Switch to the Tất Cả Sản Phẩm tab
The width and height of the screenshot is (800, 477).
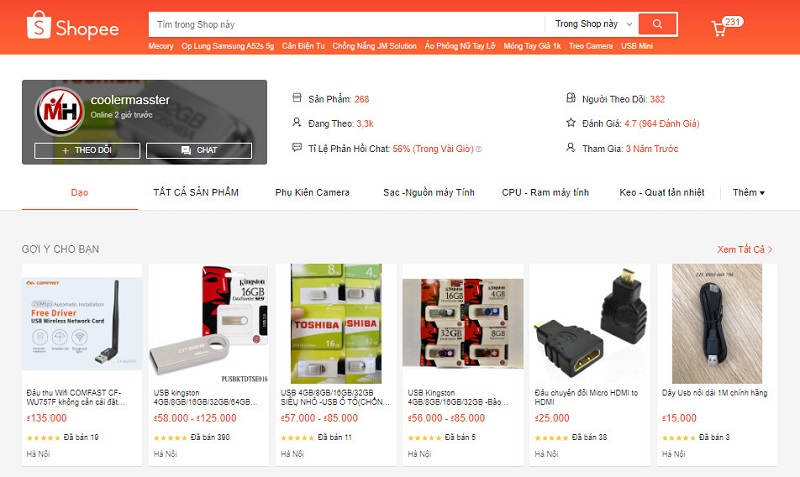(x=196, y=192)
